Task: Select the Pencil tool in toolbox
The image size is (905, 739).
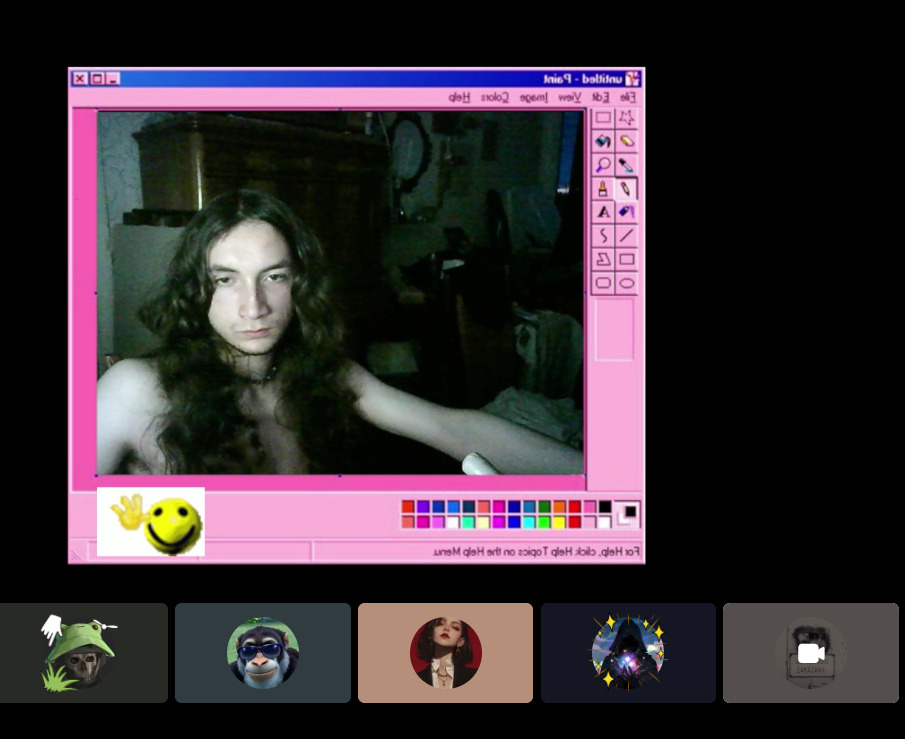Action: [627, 188]
